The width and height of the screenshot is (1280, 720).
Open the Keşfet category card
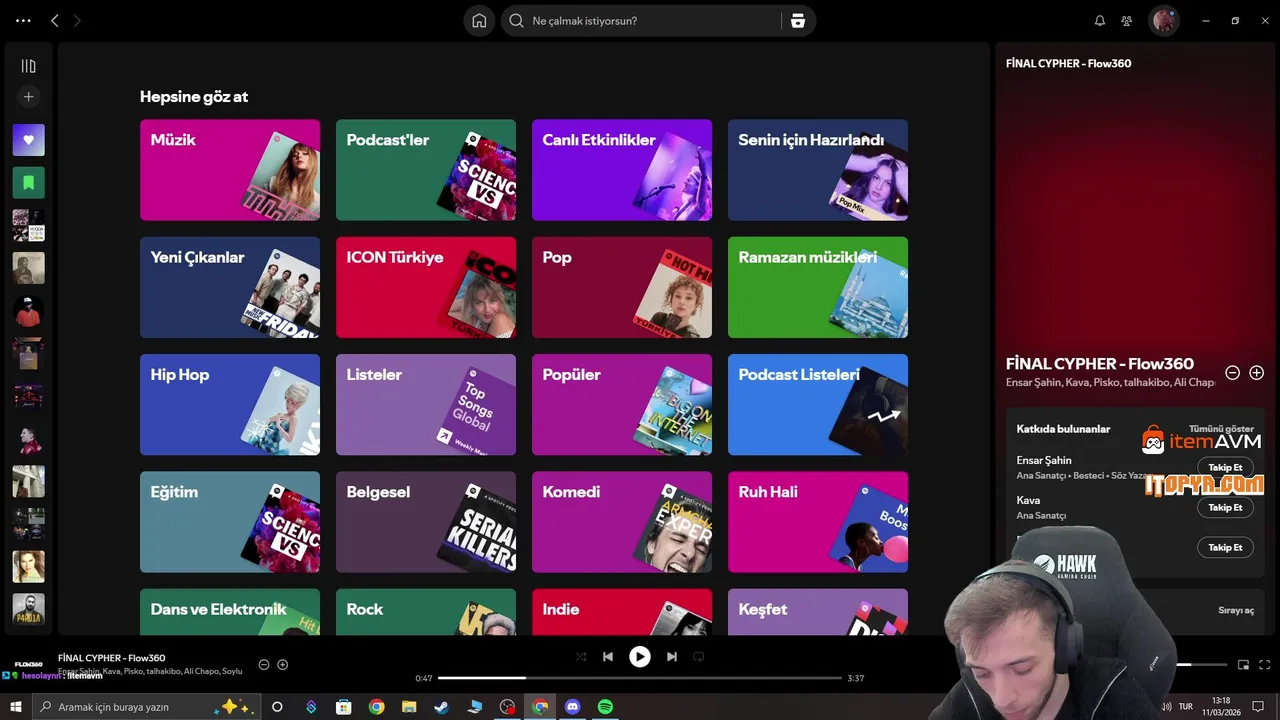(818, 612)
